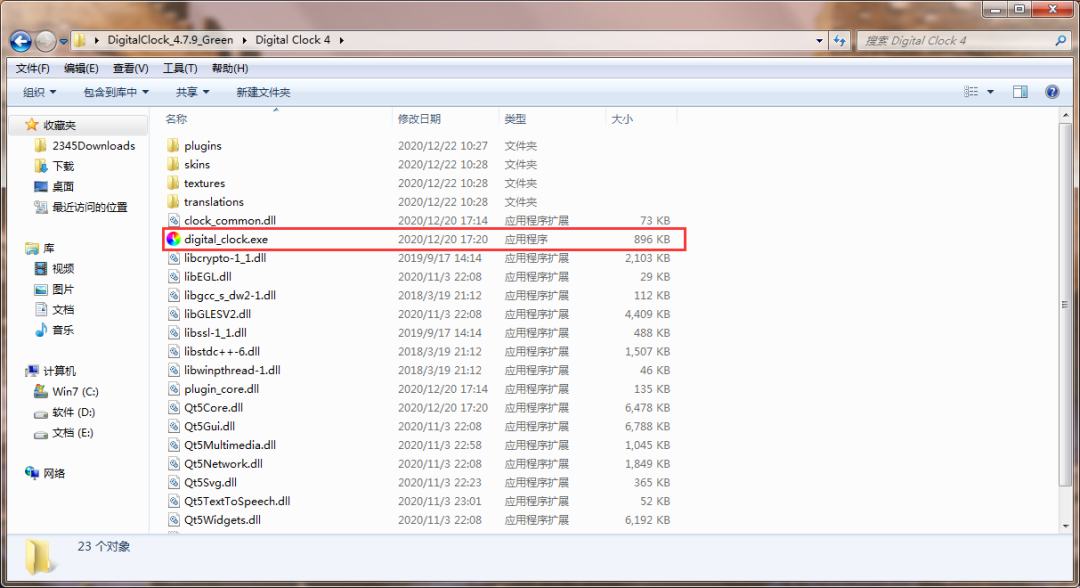Screen dimensions: 1080x588
Task: Select the libEGL.dll file icon
Action: pyautogui.click(x=174, y=276)
